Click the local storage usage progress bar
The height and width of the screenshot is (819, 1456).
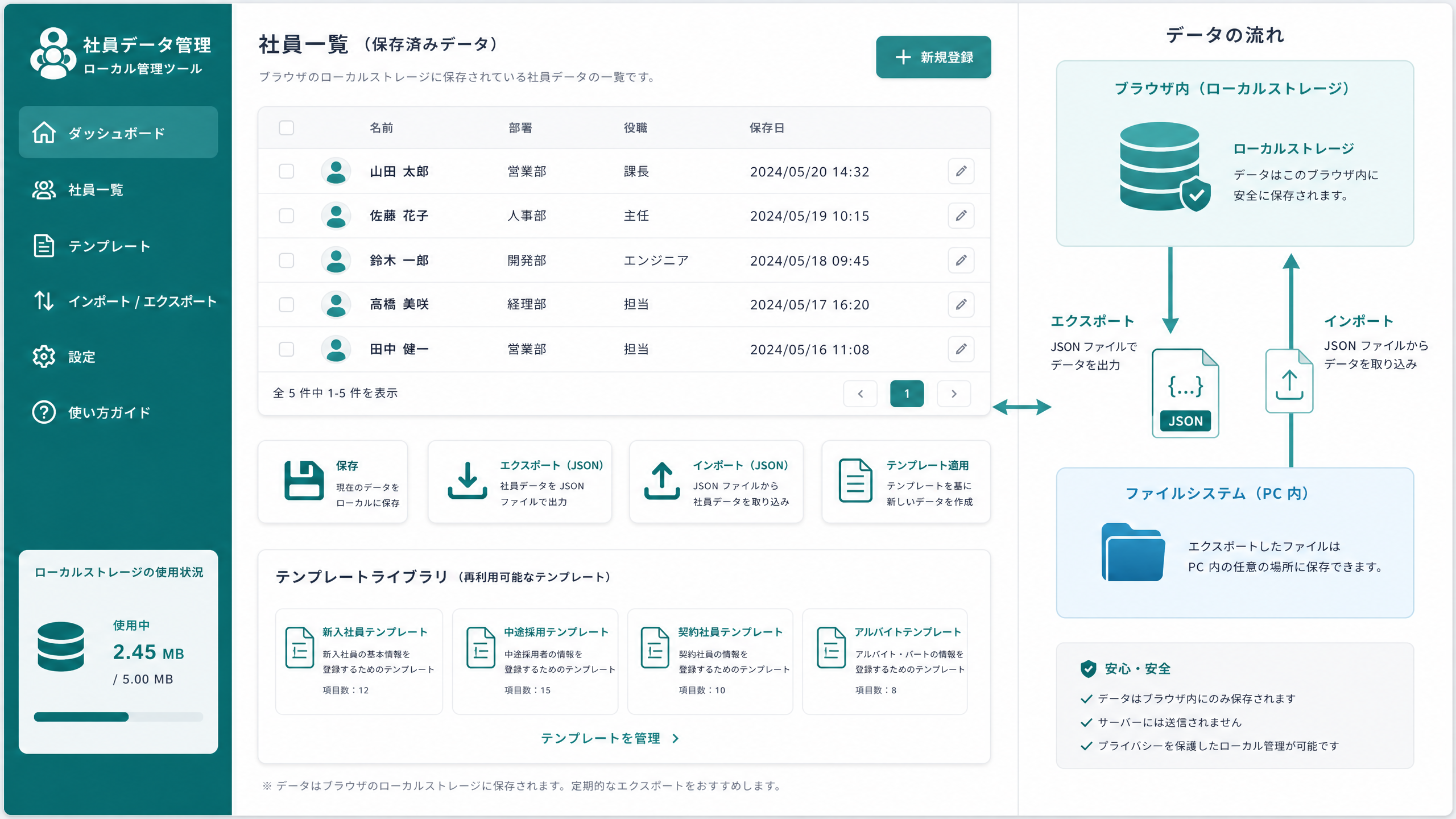coord(118,717)
